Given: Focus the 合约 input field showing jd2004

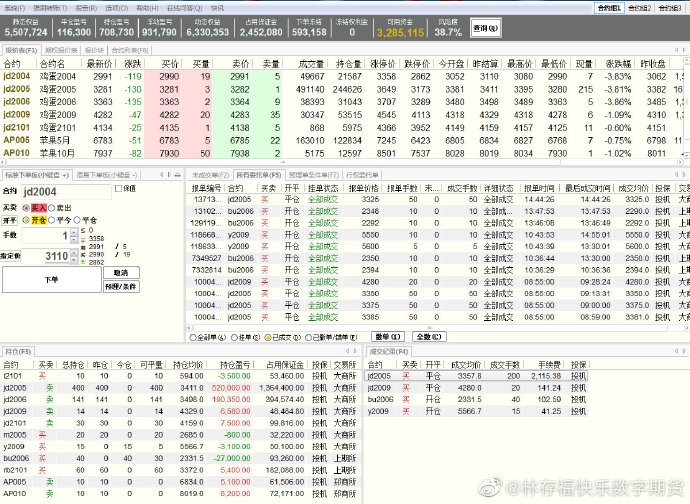Looking at the screenshot, I should click(x=66, y=192).
